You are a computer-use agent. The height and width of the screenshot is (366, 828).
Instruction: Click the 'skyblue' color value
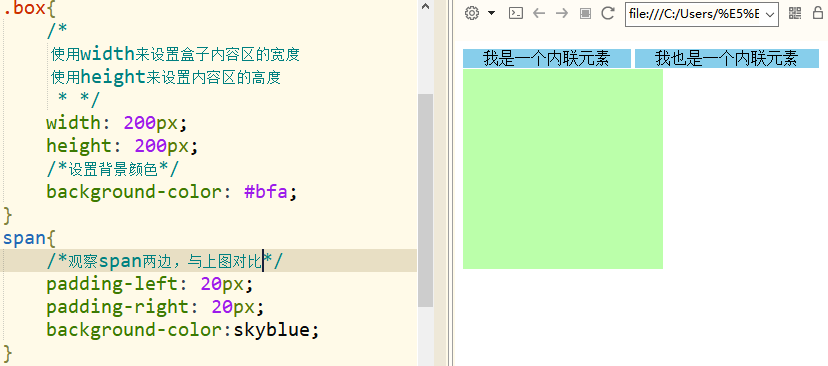click(271, 330)
